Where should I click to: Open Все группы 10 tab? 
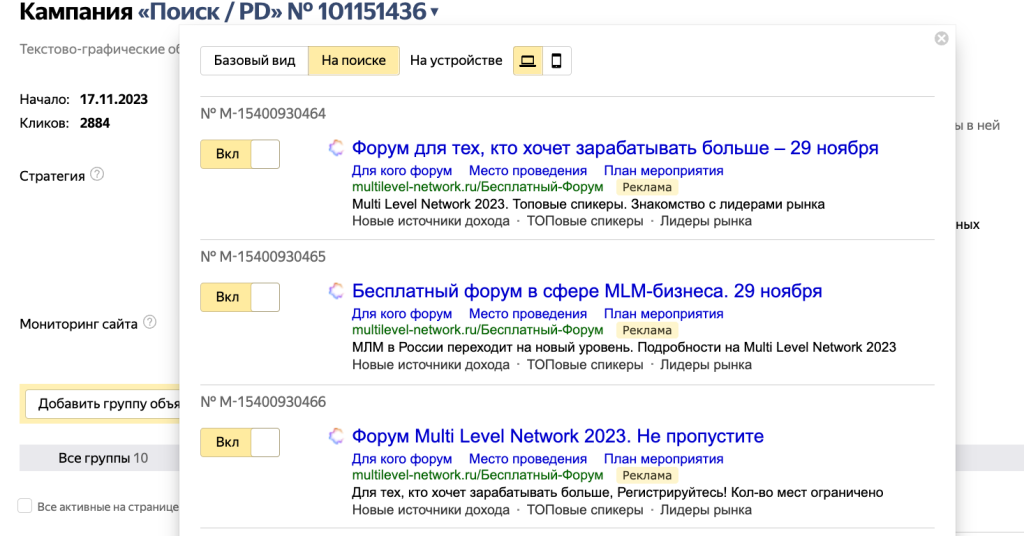pyautogui.click(x=103, y=458)
